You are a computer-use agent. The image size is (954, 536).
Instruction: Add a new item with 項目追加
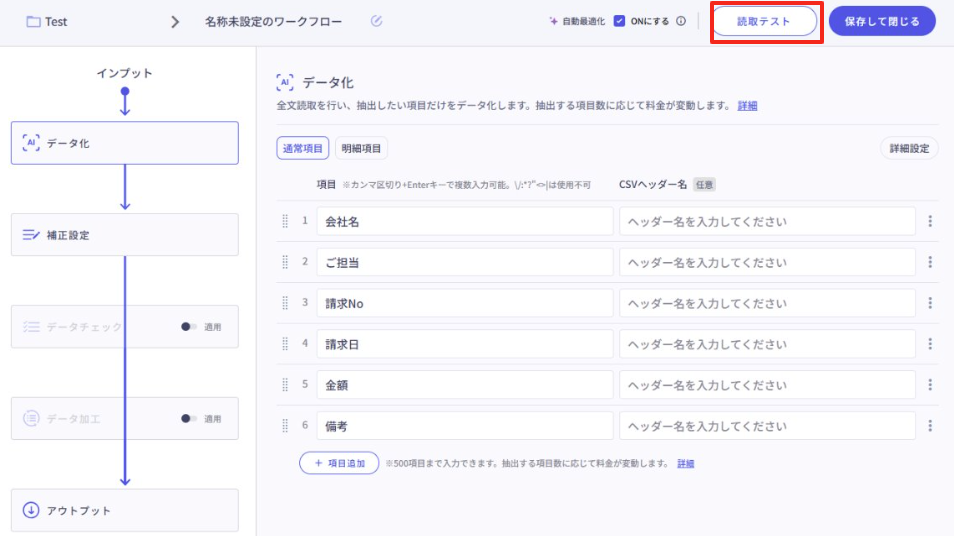[339, 463]
